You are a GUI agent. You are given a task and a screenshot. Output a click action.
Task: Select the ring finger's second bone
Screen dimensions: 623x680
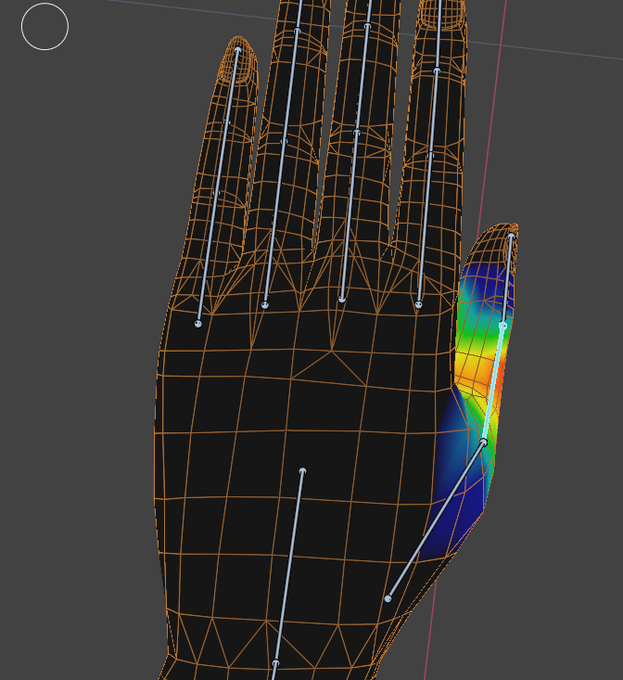point(290,86)
